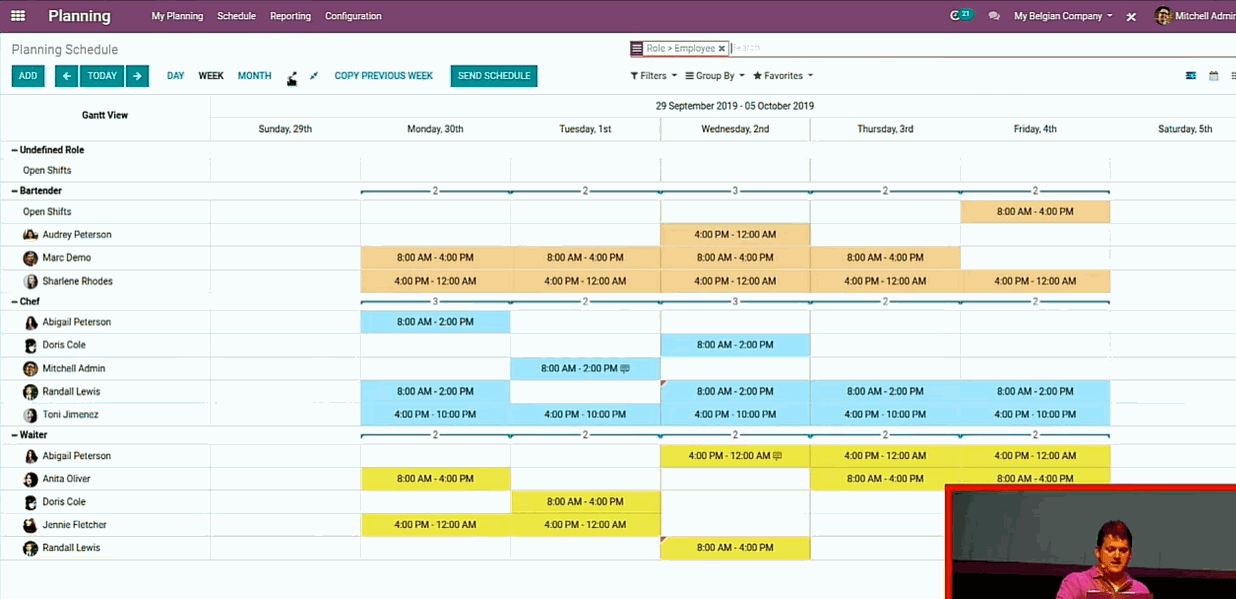Switch scale to DAY view
1236x599 pixels.
(x=175, y=76)
